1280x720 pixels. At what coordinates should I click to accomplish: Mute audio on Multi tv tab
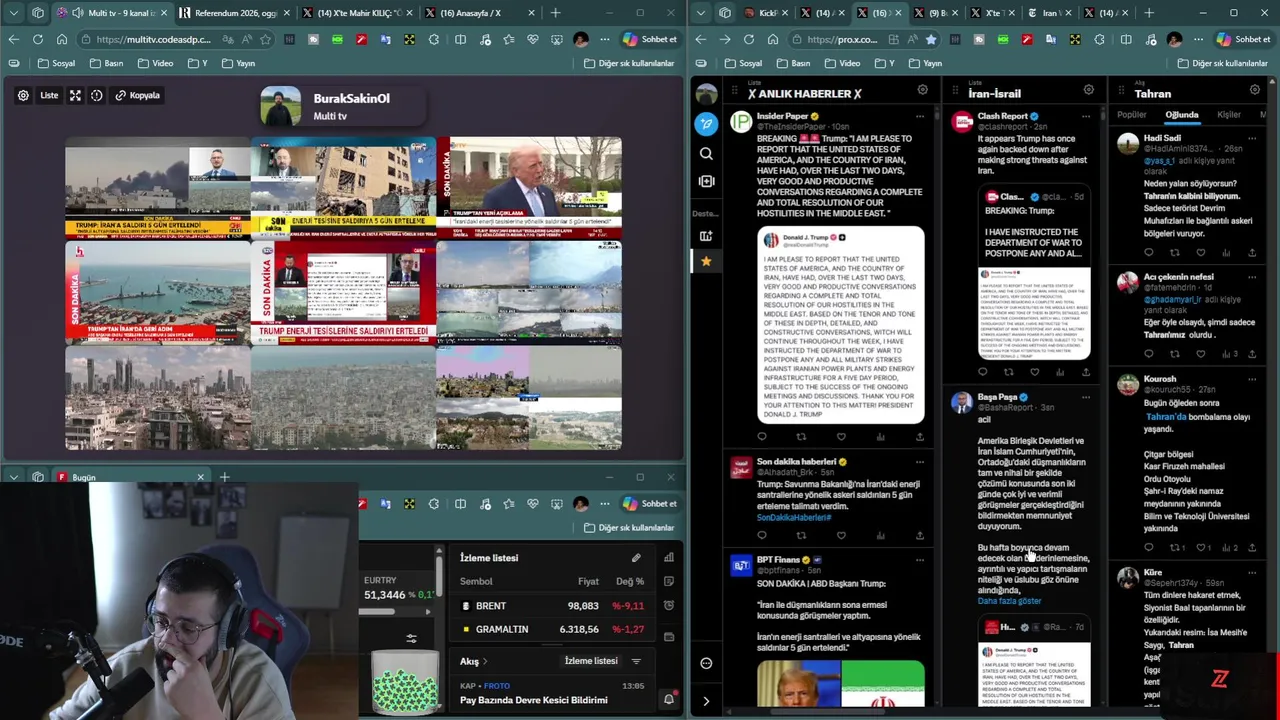point(78,13)
